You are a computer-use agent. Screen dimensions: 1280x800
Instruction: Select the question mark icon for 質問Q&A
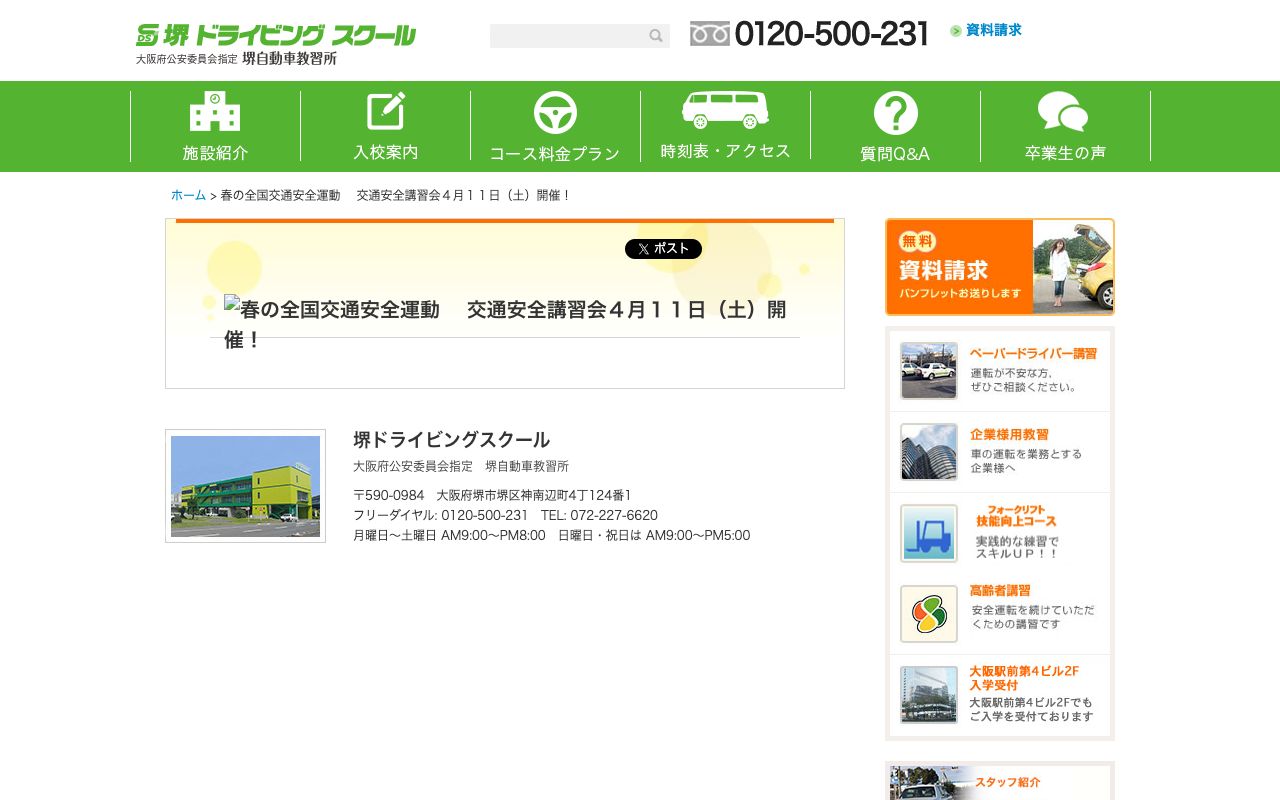[x=895, y=110]
